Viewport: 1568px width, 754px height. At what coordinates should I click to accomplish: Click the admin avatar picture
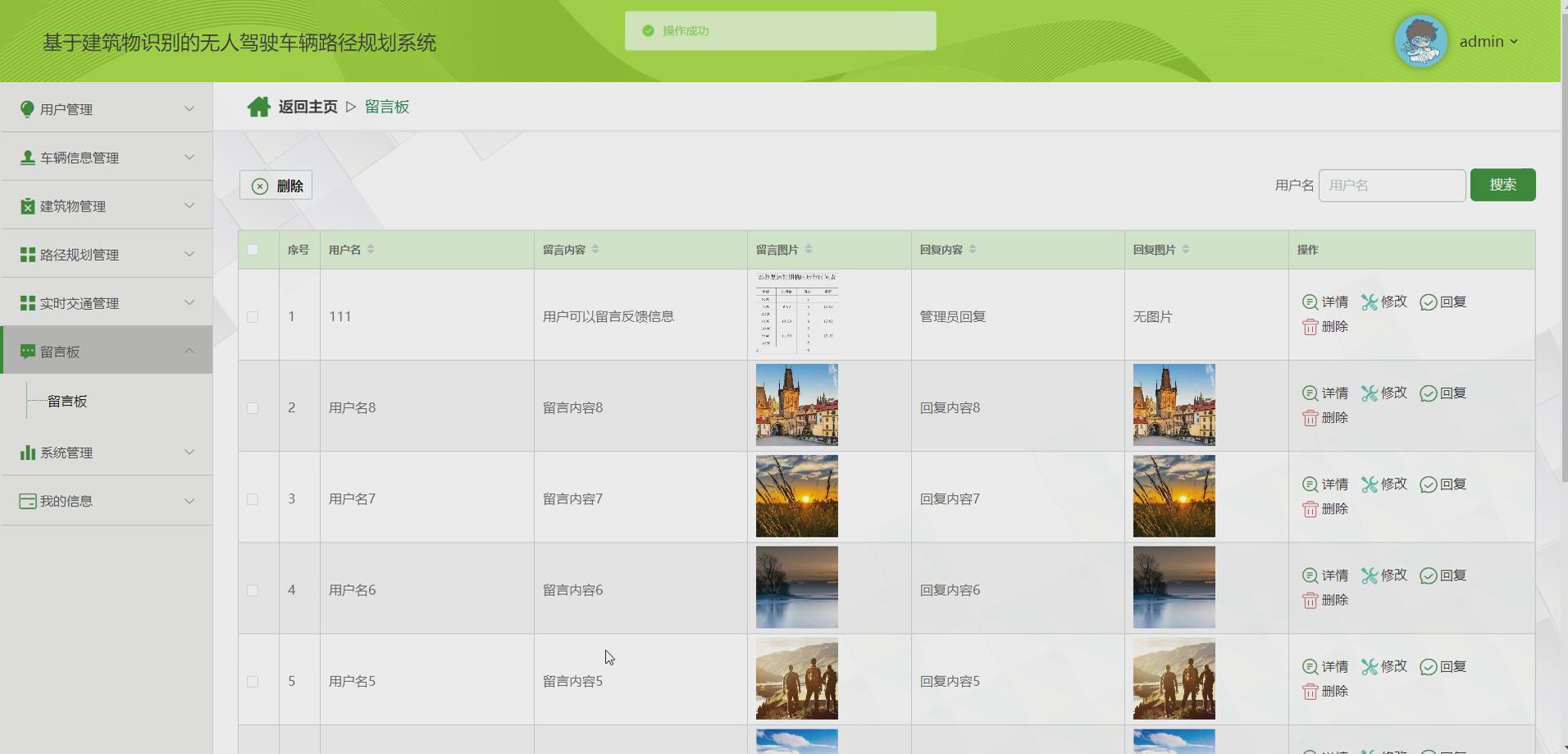coord(1421,41)
